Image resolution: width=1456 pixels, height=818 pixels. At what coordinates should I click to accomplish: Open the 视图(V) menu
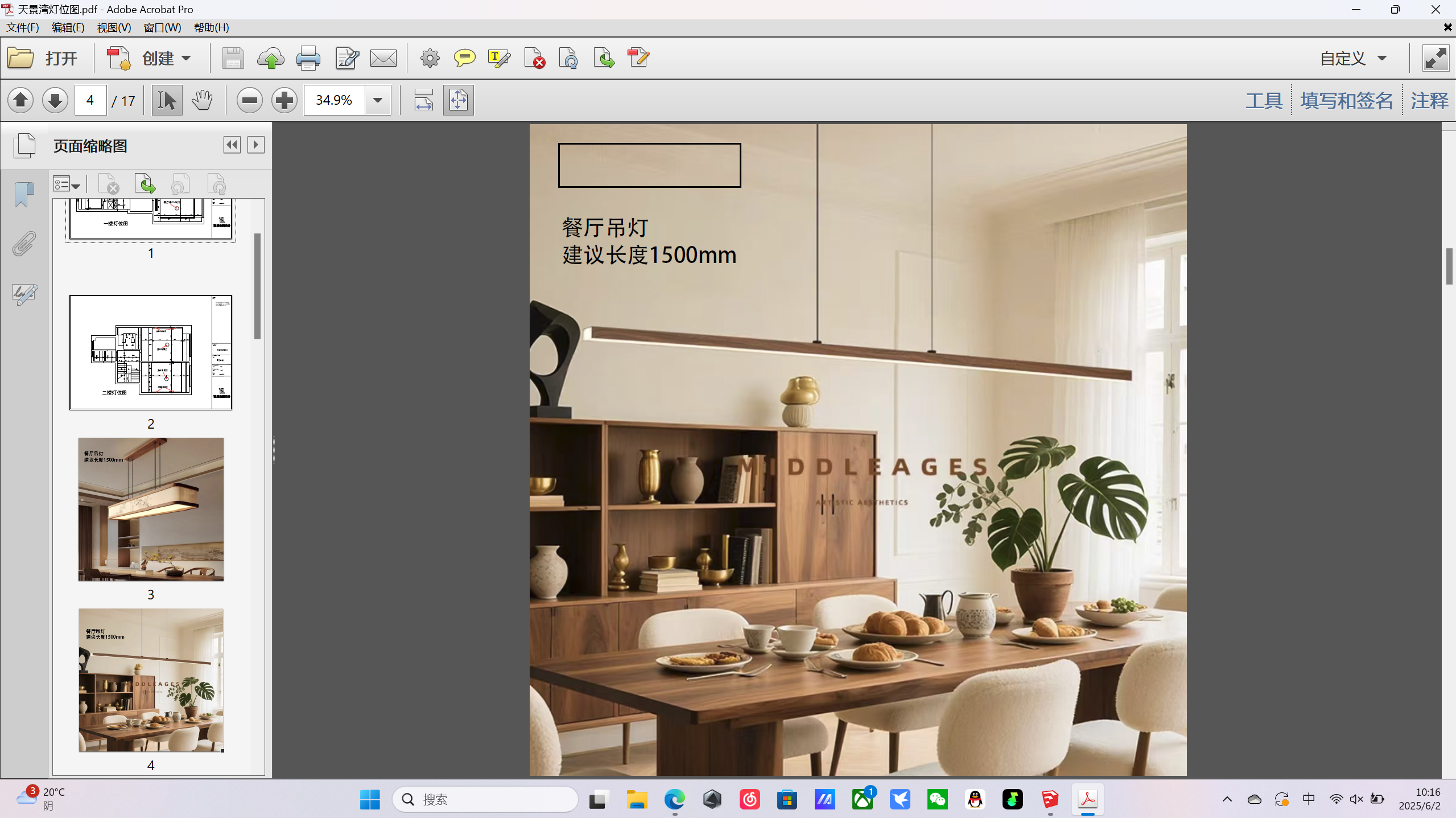(114, 27)
